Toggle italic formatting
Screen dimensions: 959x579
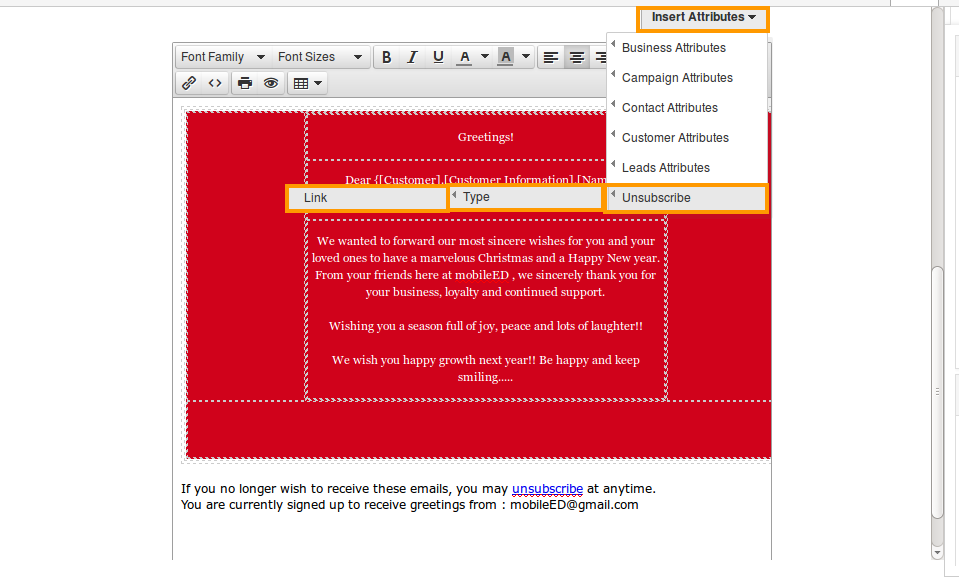(x=412, y=57)
